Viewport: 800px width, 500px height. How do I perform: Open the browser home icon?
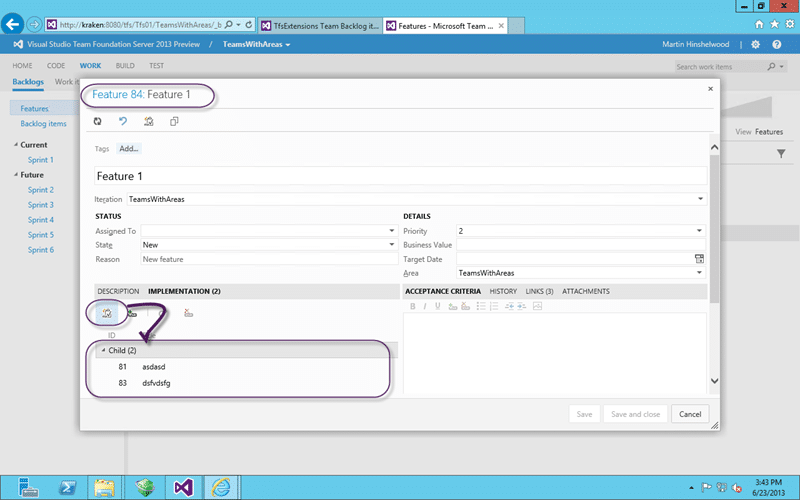coord(759,24)
